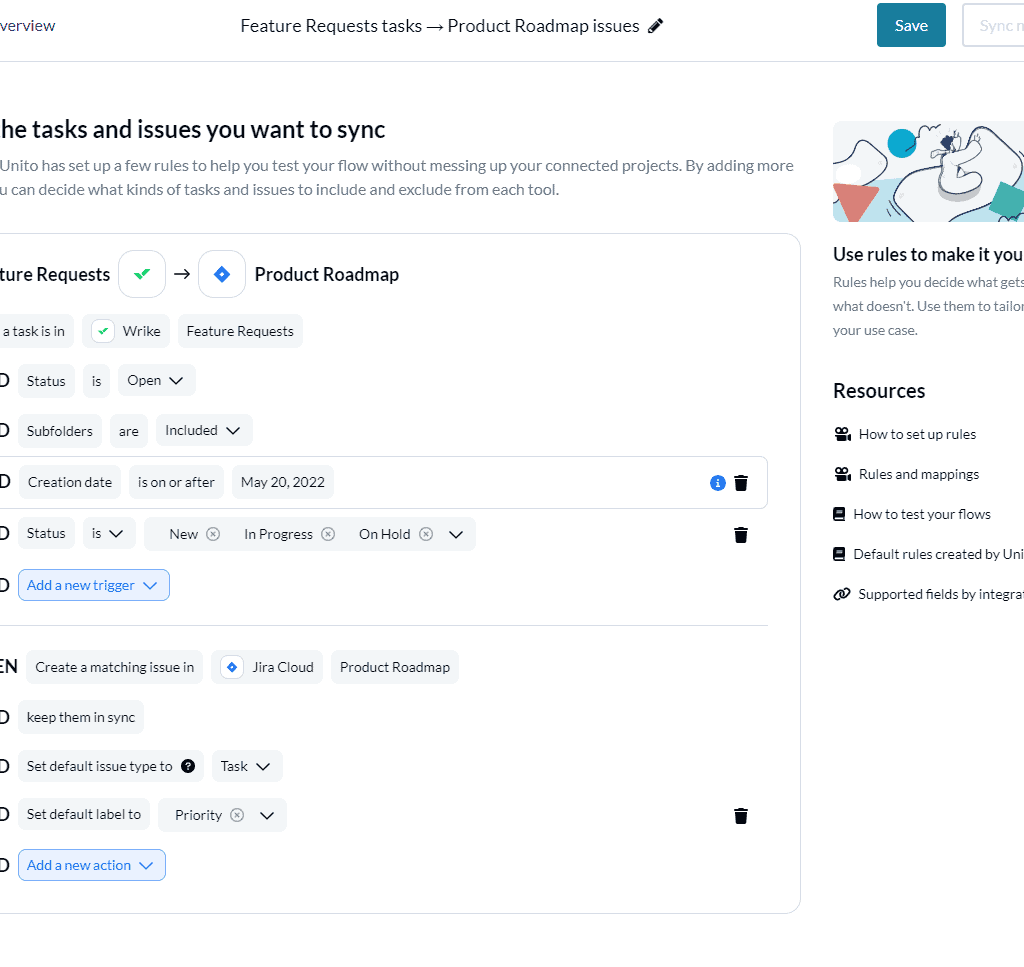Open the How to set up rules link
Screen dimensions: 1024x967
pos(917,434)
